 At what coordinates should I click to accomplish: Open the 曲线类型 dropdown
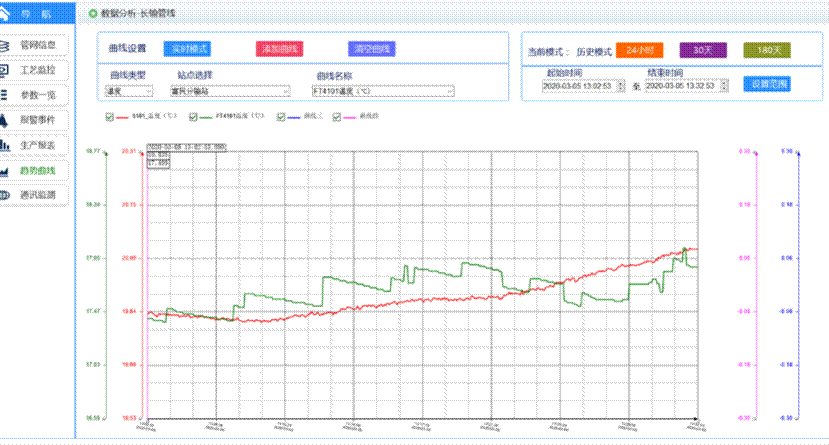pyautogui.click(x=129, y=91)
